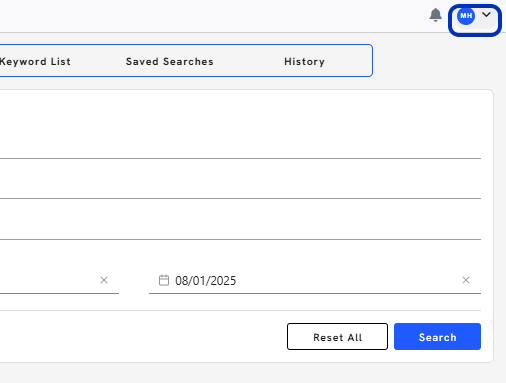Open the Saved Searches tab
The height and width of the screenshot is (383, 506).
coord(170,62)
